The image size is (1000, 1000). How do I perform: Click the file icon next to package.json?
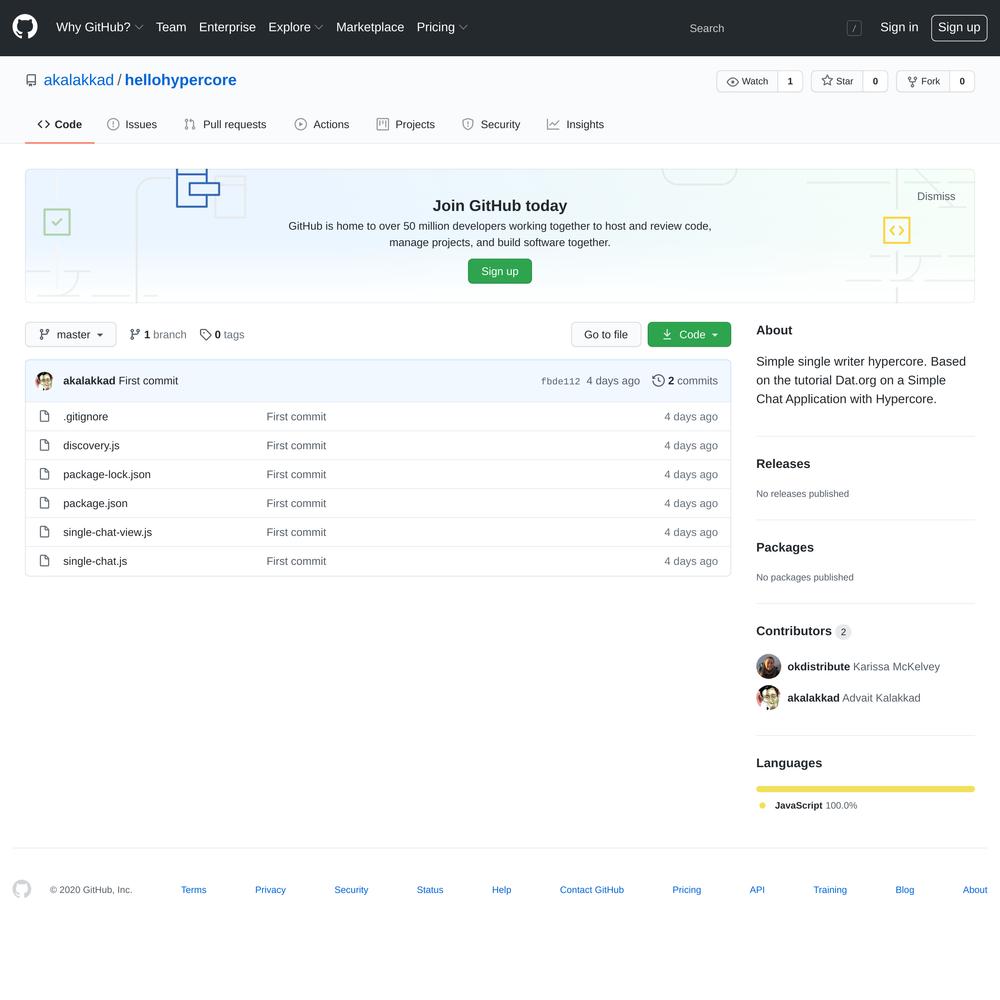tap(44, 503)
